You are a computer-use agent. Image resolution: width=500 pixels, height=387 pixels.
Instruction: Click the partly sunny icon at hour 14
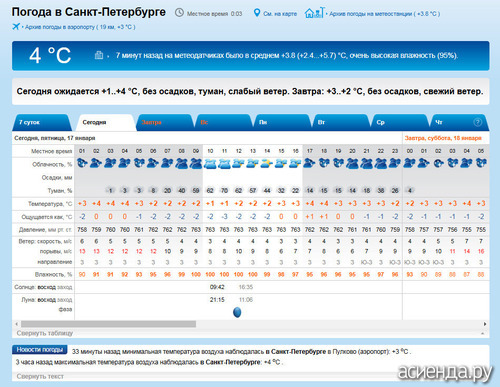[x=267, y=163]
